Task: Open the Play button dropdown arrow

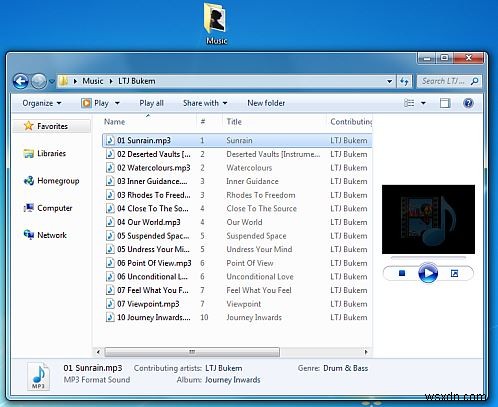Action: tap(117, 103)
